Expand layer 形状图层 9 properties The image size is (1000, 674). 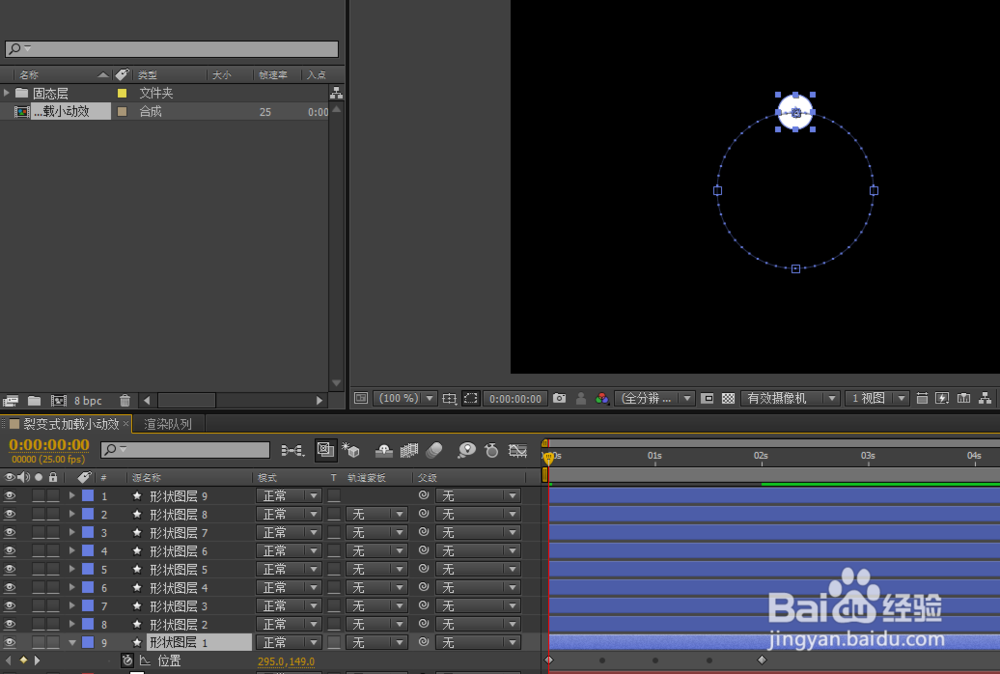point(72,495)
